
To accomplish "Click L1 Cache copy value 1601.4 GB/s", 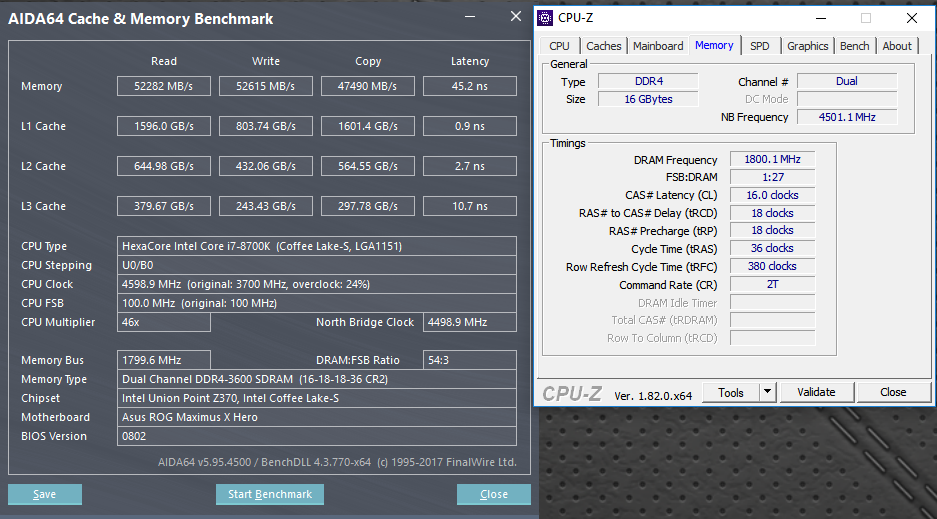I will pos(368,126).
